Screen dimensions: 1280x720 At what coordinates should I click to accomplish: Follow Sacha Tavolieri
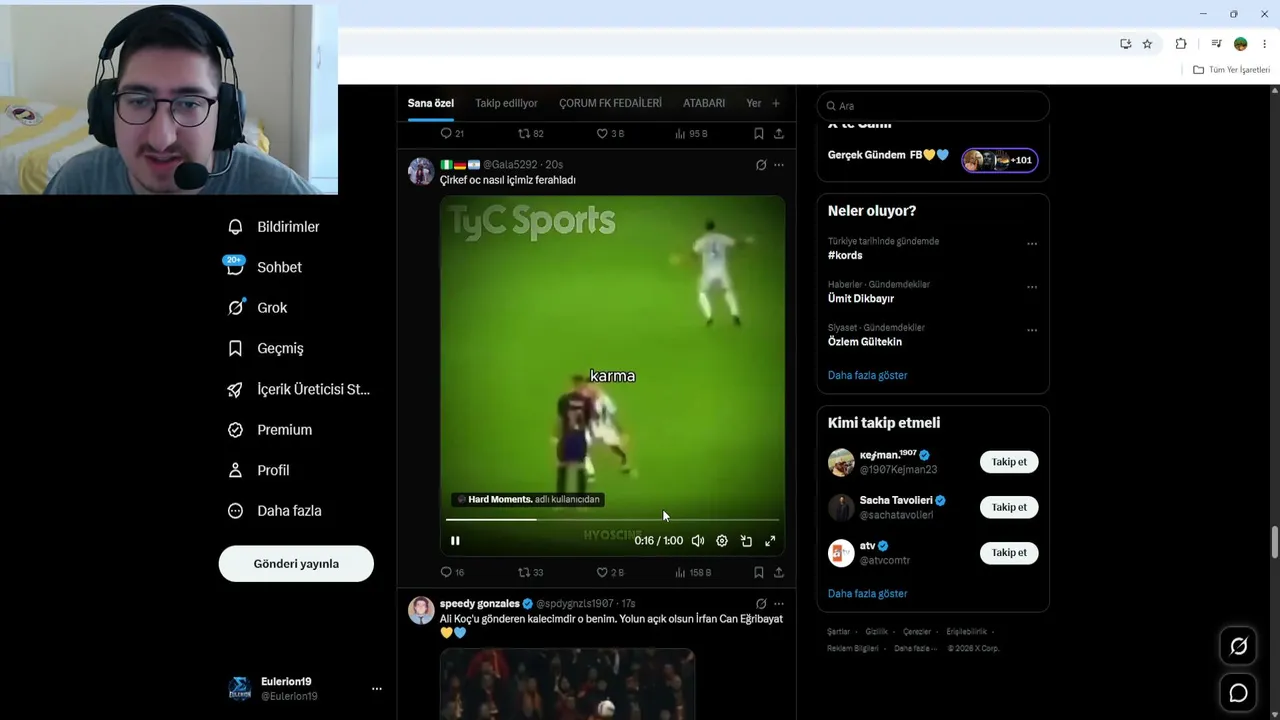(x=1009, y=507)
